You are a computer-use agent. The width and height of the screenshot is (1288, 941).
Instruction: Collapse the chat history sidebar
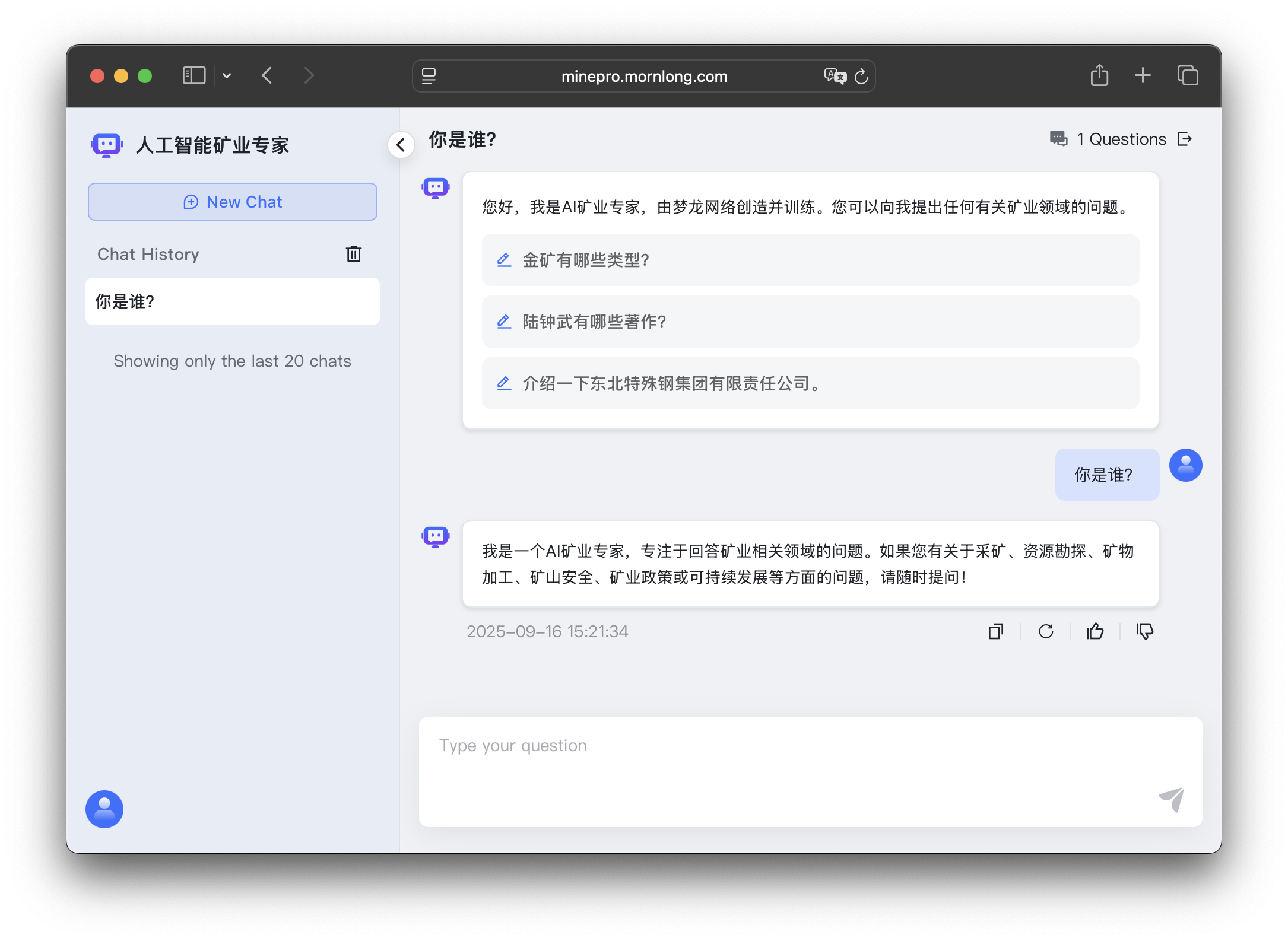point(401,145)
